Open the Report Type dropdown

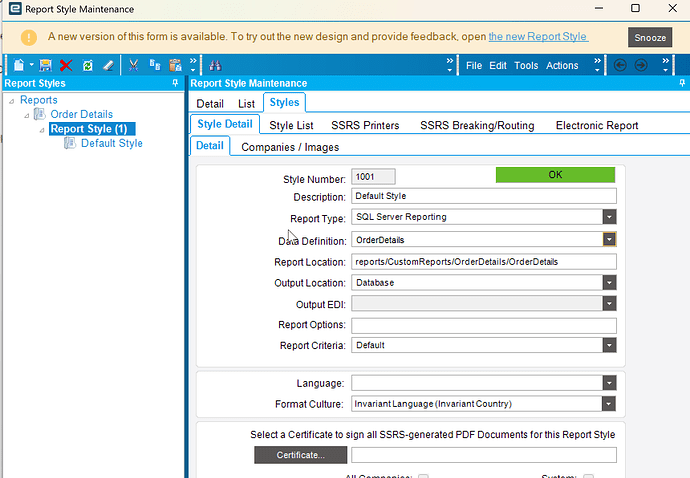point(609,217)
